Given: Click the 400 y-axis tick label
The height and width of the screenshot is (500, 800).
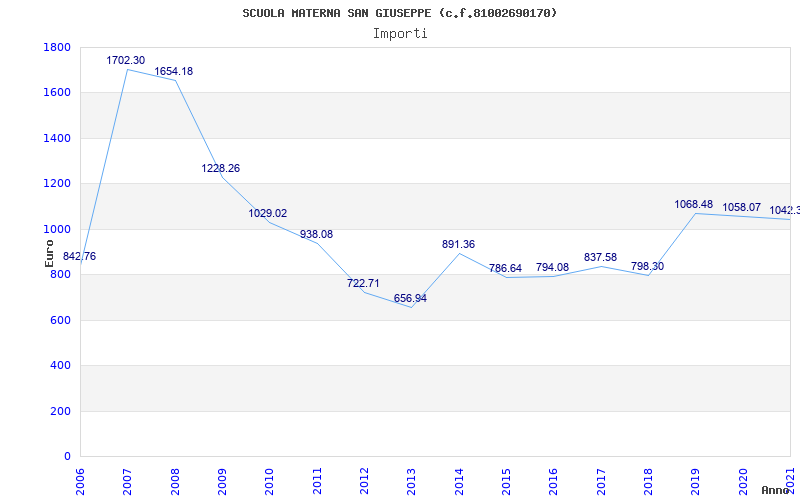Looking at the screenshot, I should click(x=61, y=366).
